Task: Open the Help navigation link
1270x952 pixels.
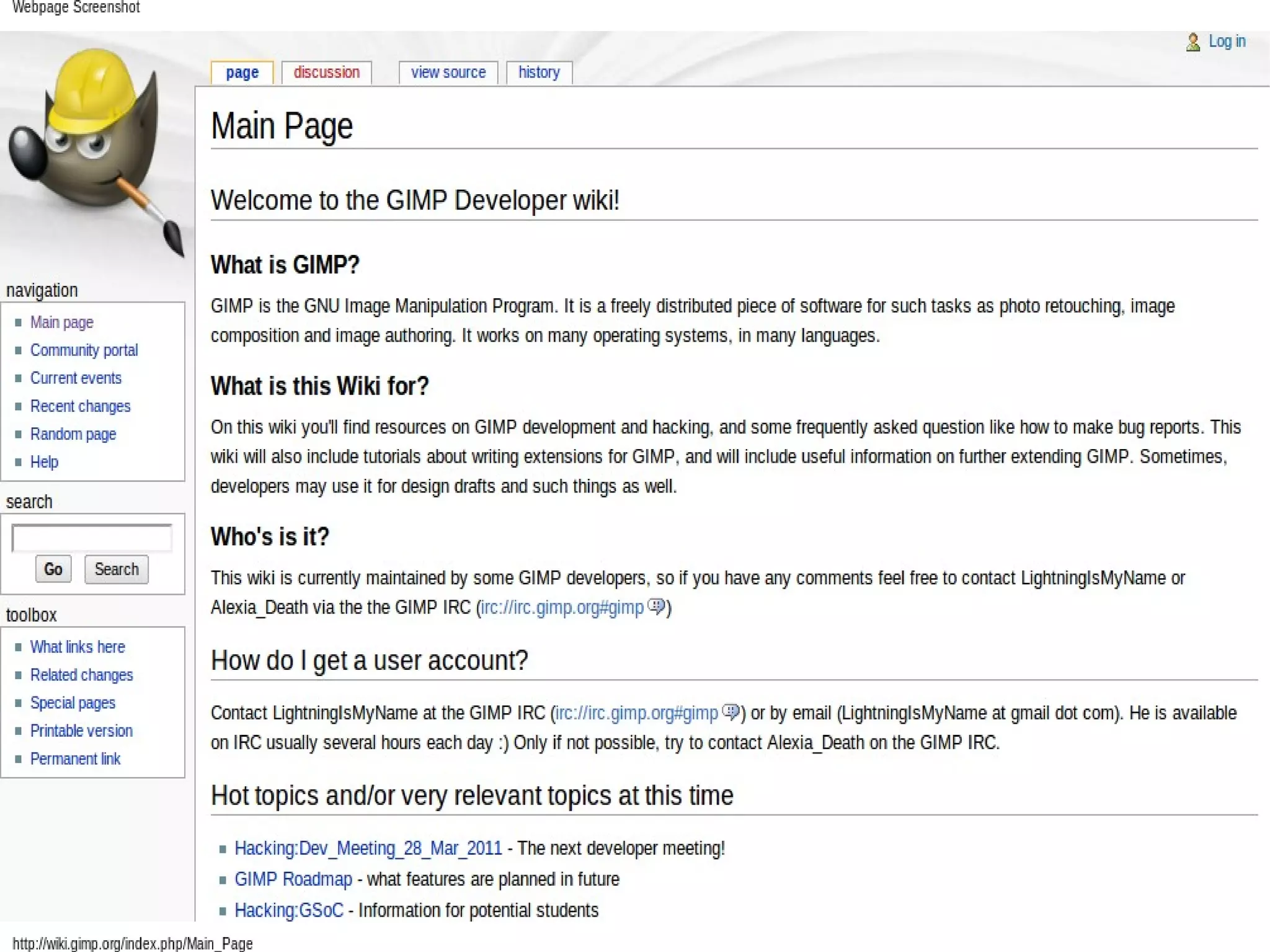Action: [x=44, y=462]
